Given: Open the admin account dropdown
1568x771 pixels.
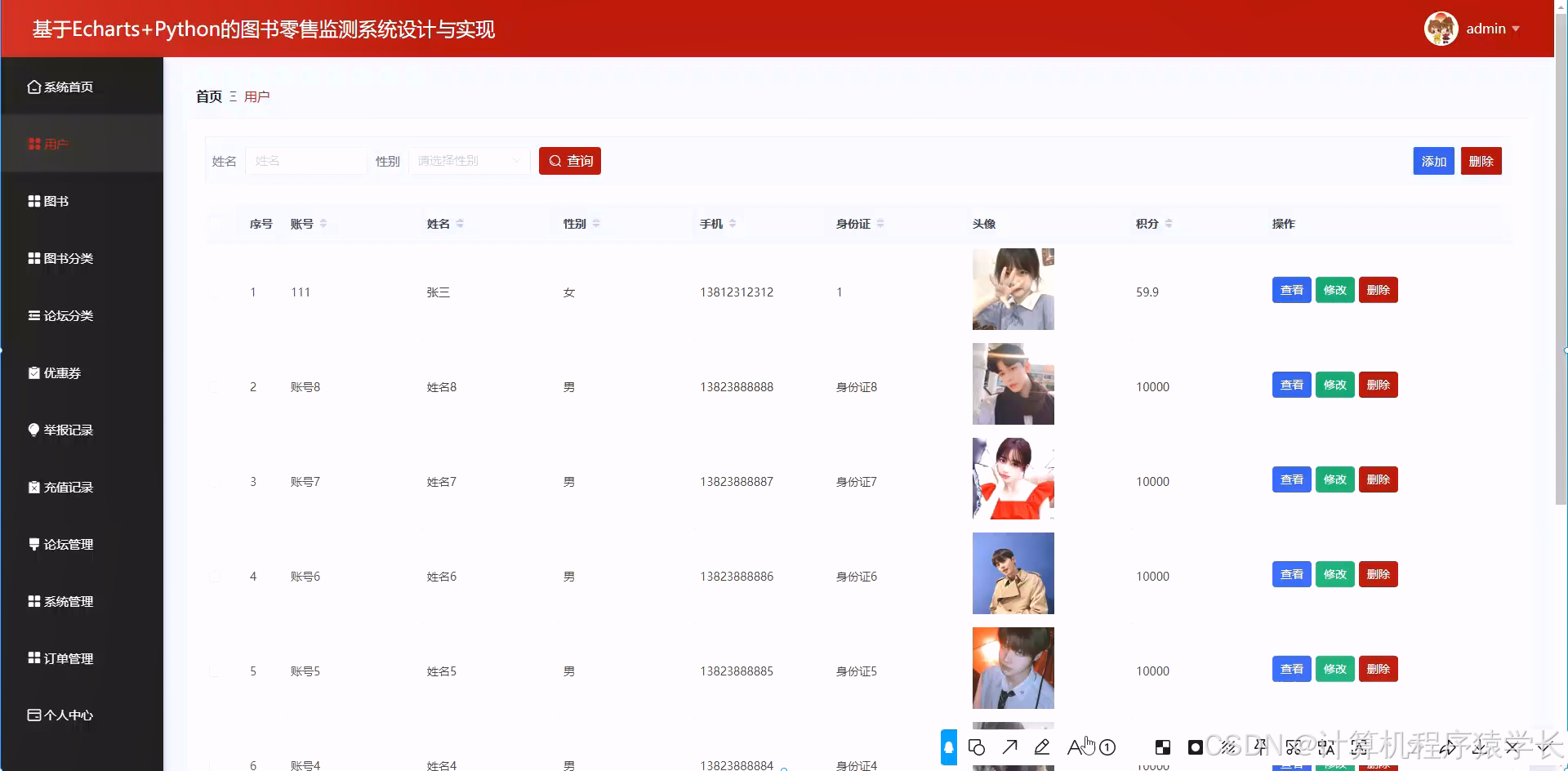Looking at the screenshot, I should coord(1493,29).
